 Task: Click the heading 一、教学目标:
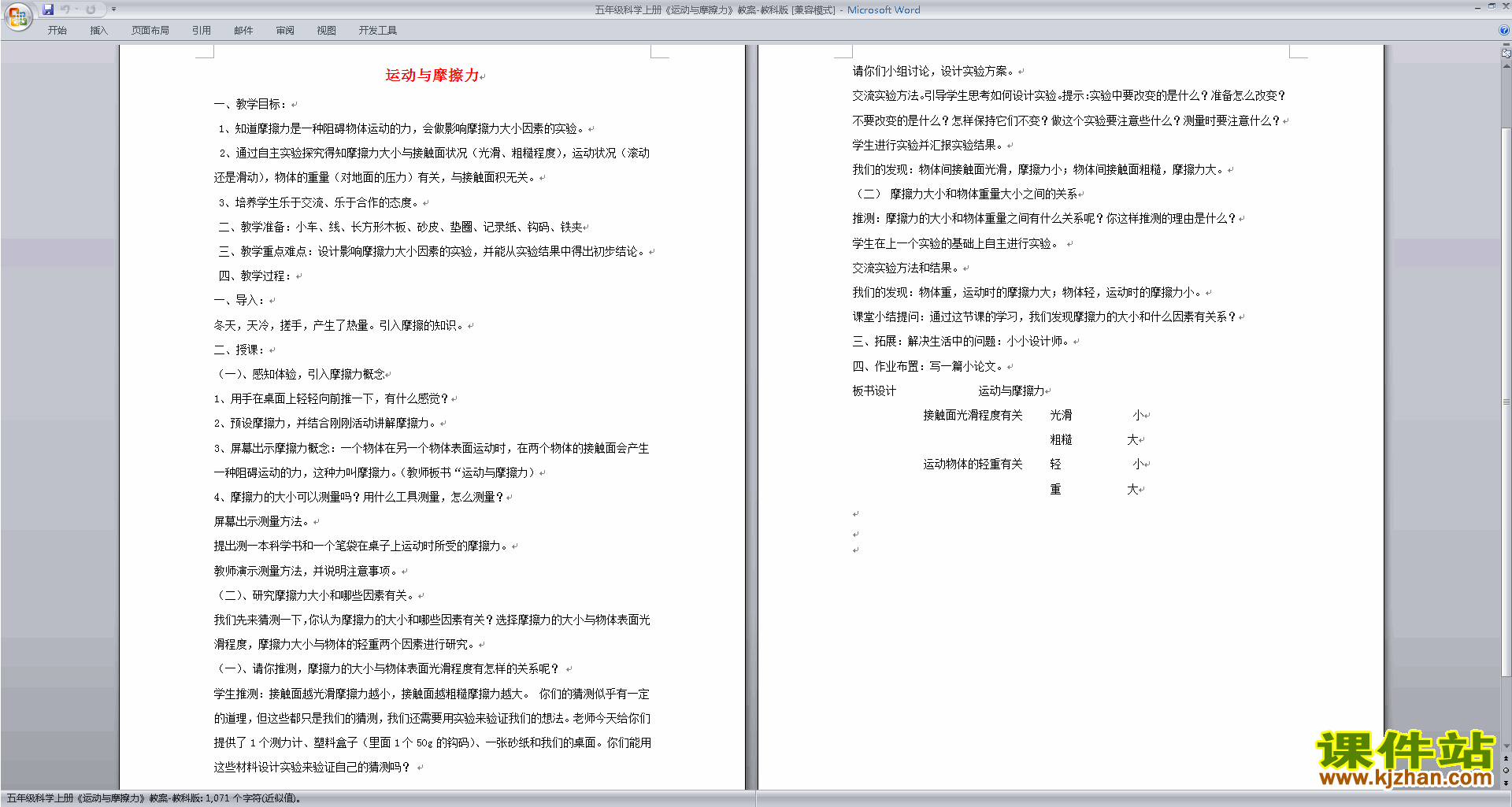(x=250, y=104)
